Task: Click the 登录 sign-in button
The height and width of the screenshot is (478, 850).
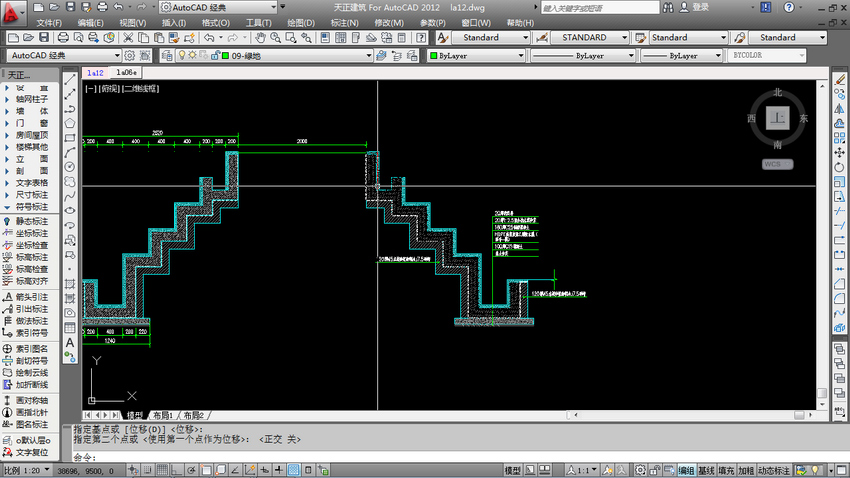Action: 694,7
